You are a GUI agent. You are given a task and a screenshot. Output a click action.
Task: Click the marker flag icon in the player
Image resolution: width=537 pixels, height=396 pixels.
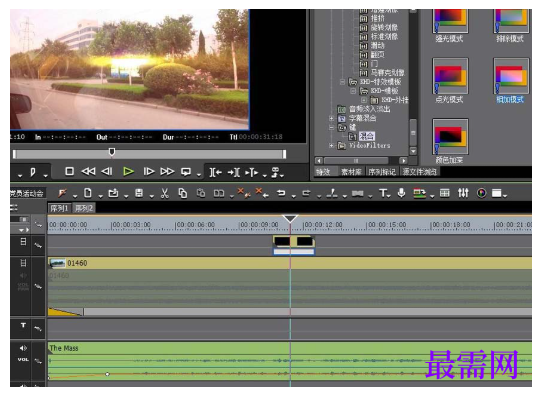33,172
